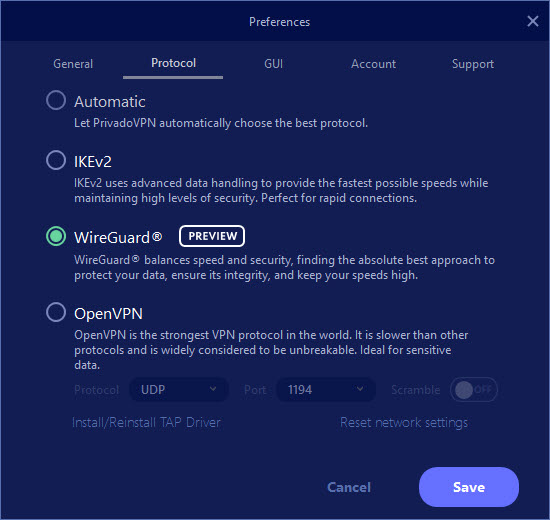550x520 pixels.
Task: Expand the 1194 port dropdown
Action: coord(326,389)
